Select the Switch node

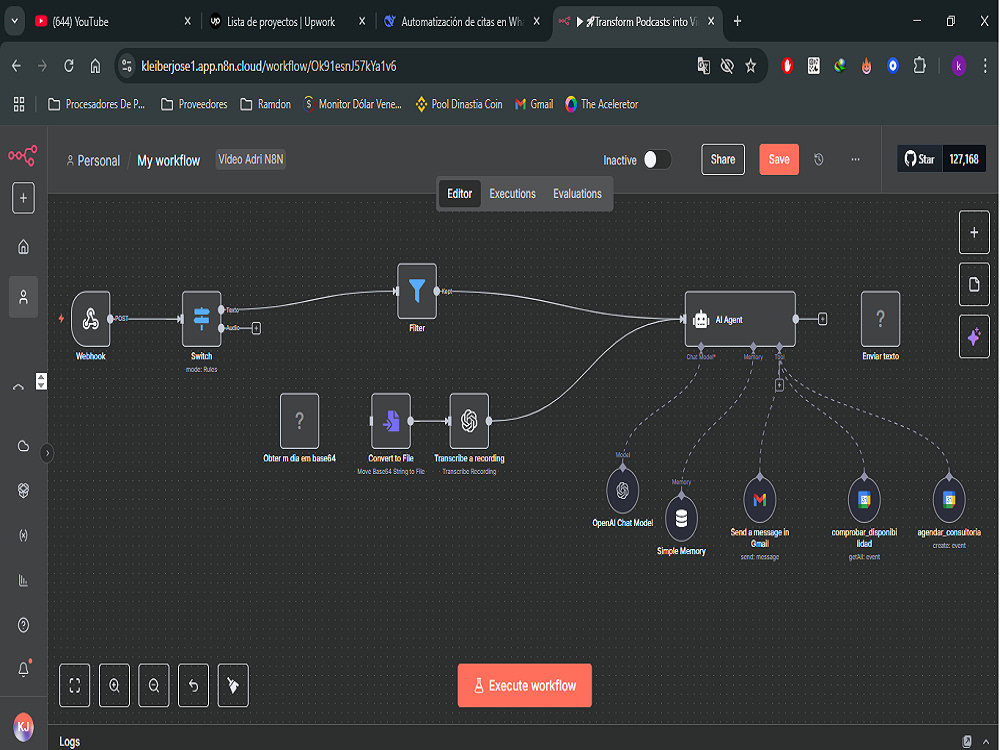(x=202, y=319)
